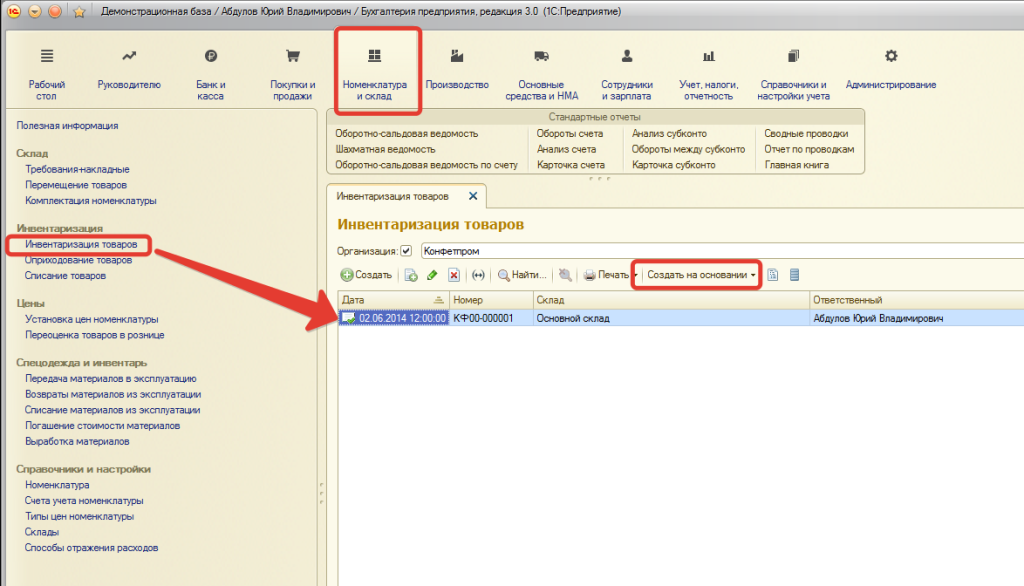Screen dimensions: 1024x586
Task: Click the red X delete mark icon
Action: point(454,275)
